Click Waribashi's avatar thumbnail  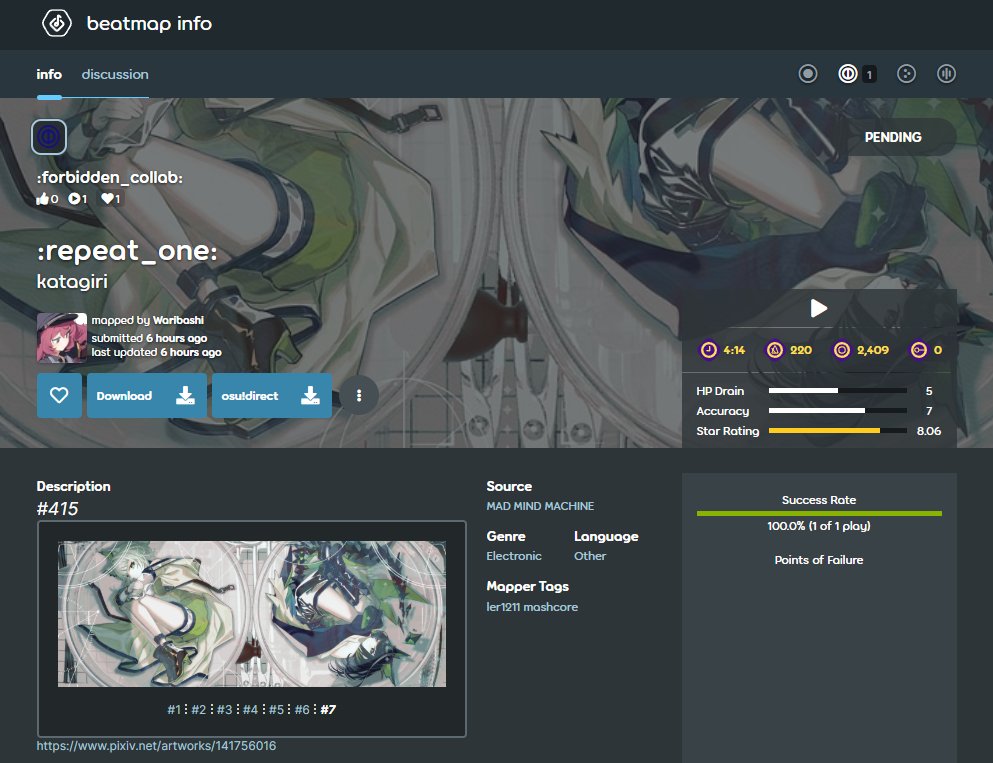click(61, 337)
